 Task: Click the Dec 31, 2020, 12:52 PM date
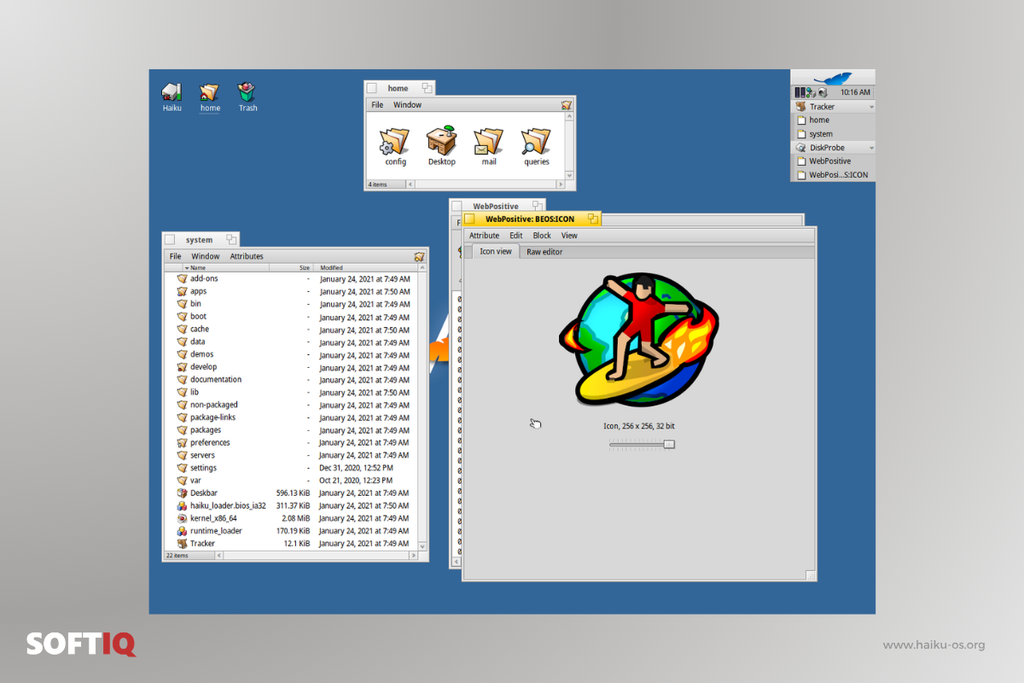coord(356,468)
